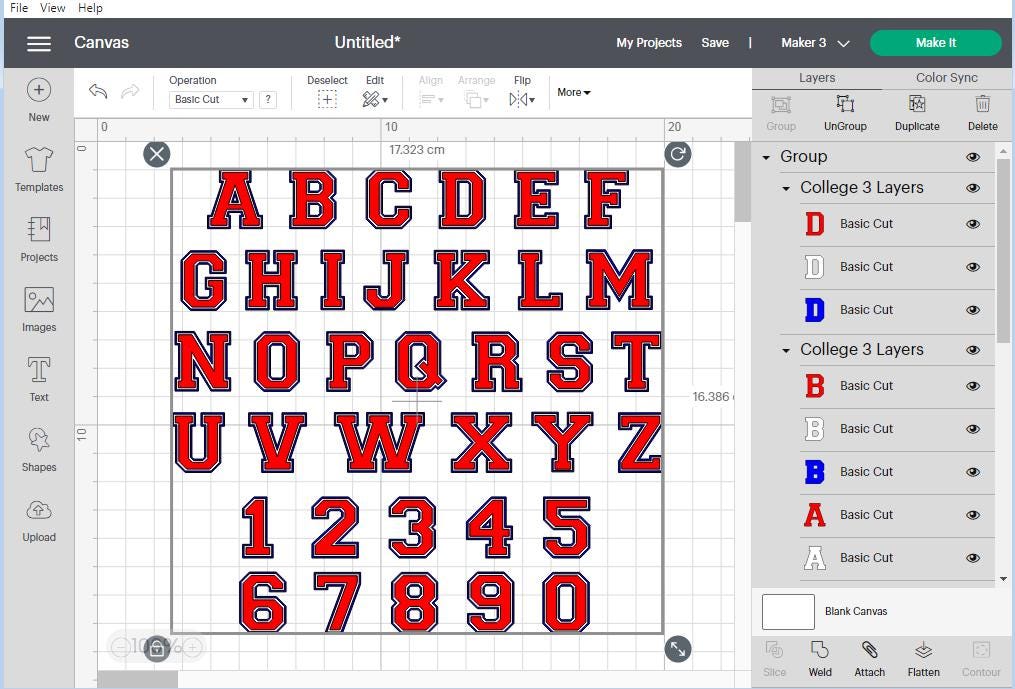1015x689 pixels.
Task: Hide the second College 3 Layers group
Action: coord(973,350)
